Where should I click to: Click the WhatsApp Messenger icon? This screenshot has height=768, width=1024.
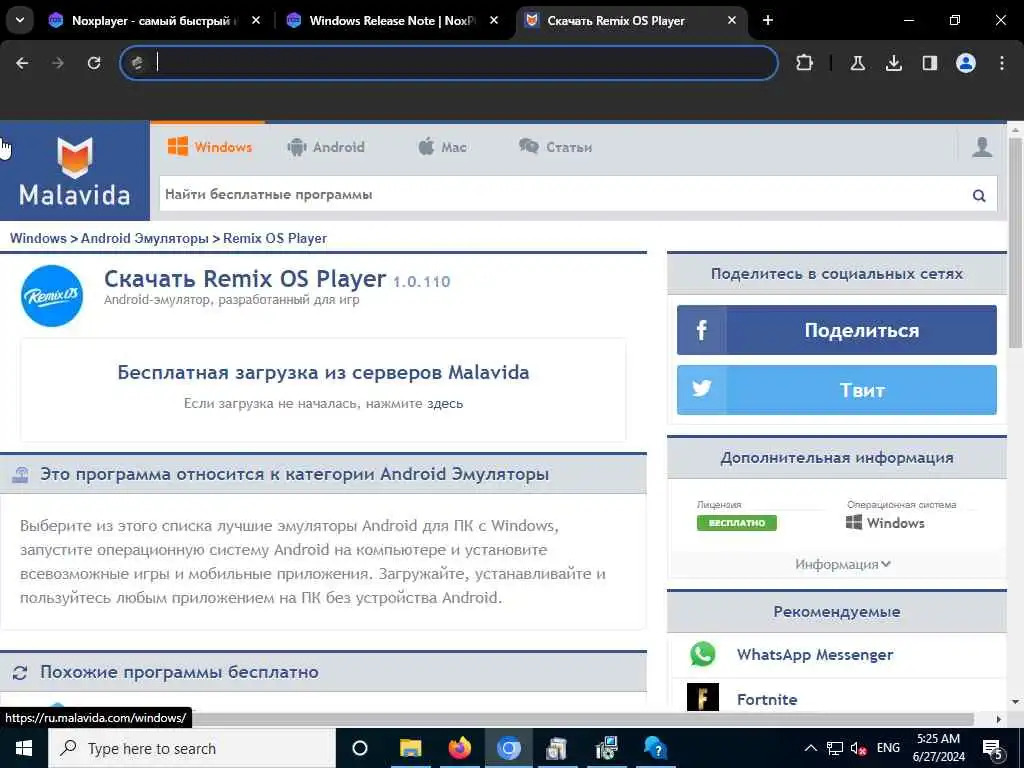(x=703, y=654)
